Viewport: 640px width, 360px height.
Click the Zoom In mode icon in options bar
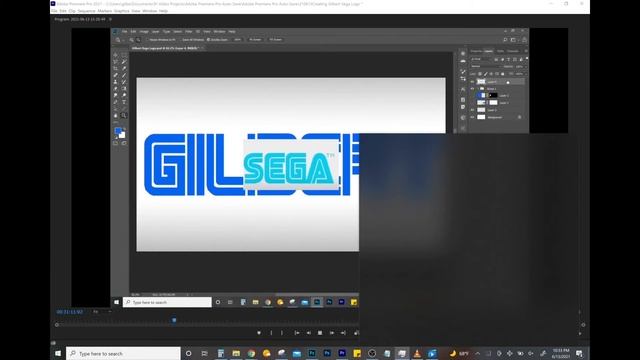click(131, 40)
